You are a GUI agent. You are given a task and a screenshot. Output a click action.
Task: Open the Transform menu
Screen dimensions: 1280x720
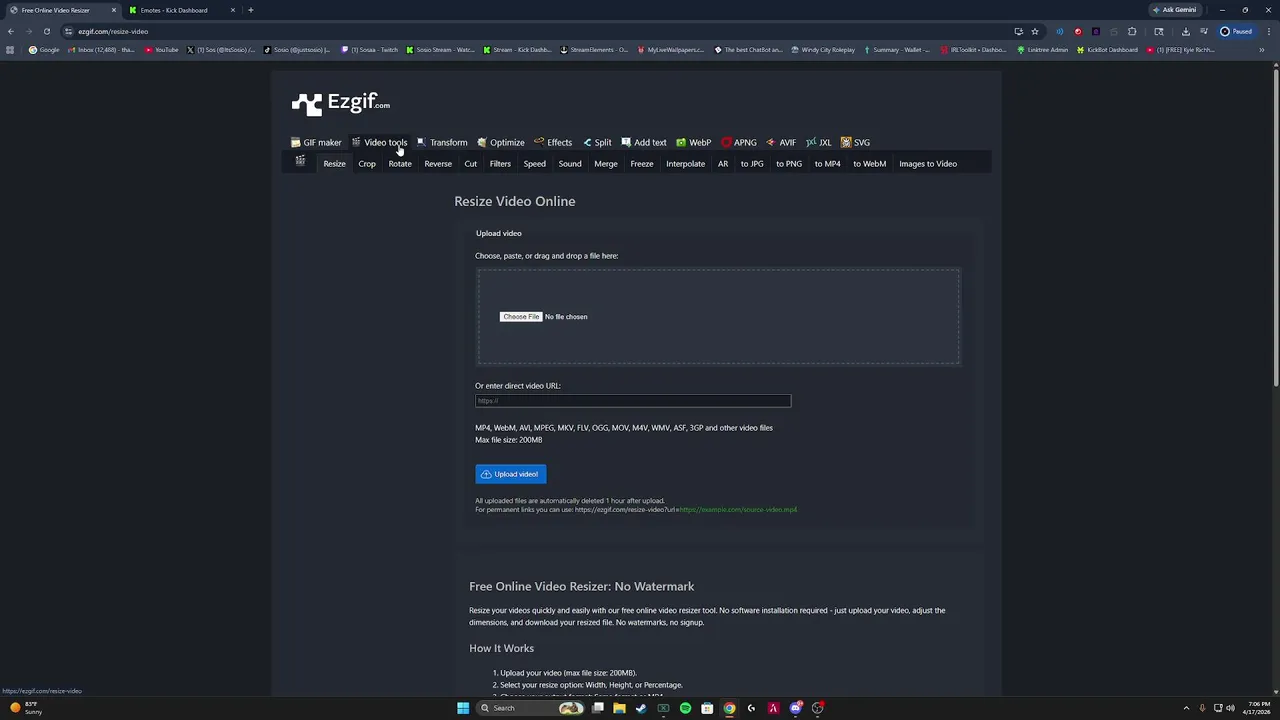(442, 142)
